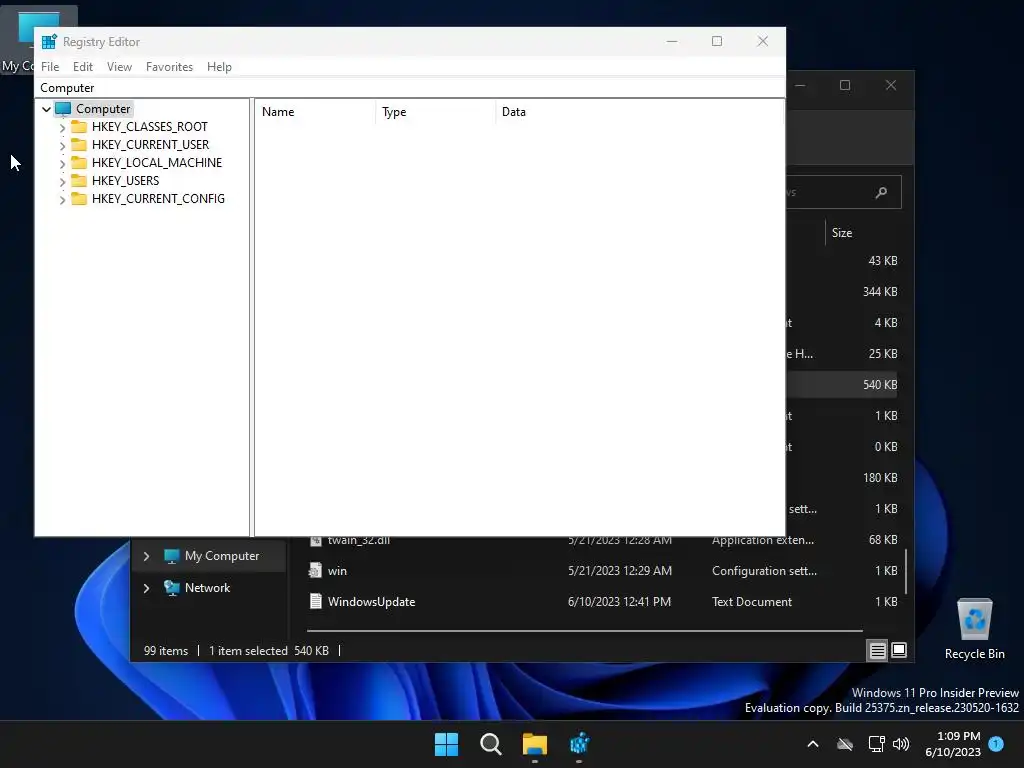This screenshot has width=1024, height=768.
Task: Click the volume speaker tray icon
Action: [x=901, y=744]
